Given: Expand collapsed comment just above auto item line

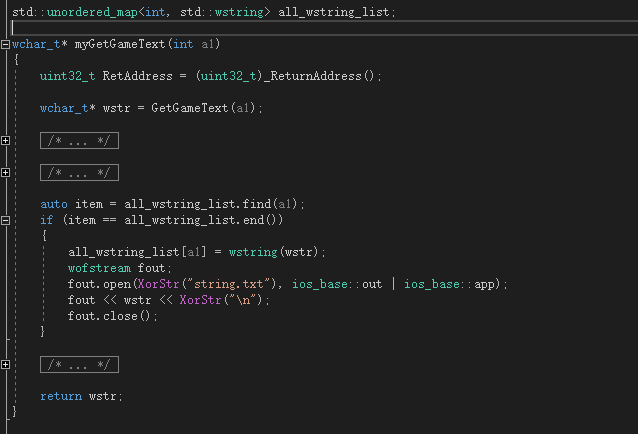Looking at the screenshot, I should [5, 172].
